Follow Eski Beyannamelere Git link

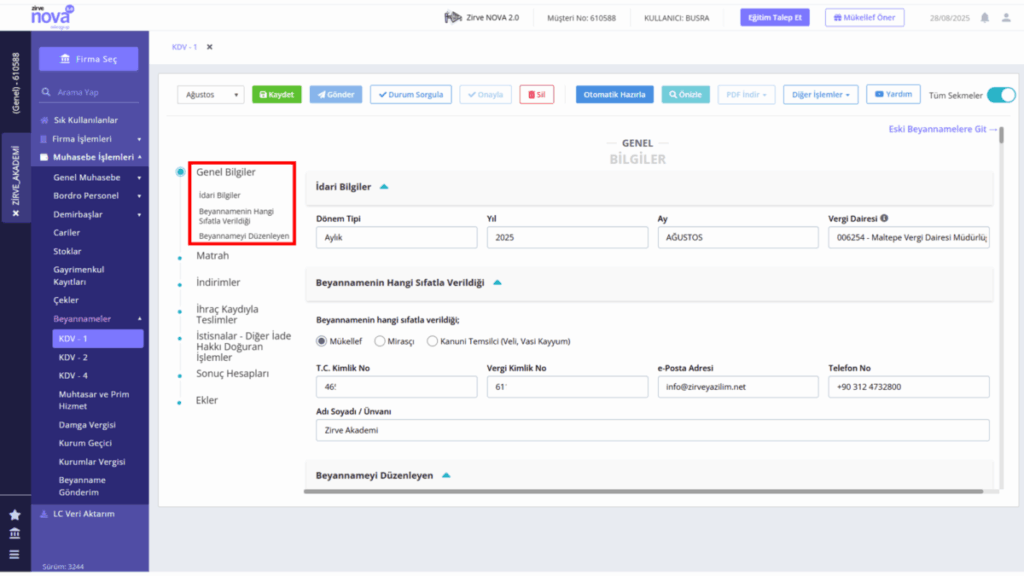coord(943,129)
